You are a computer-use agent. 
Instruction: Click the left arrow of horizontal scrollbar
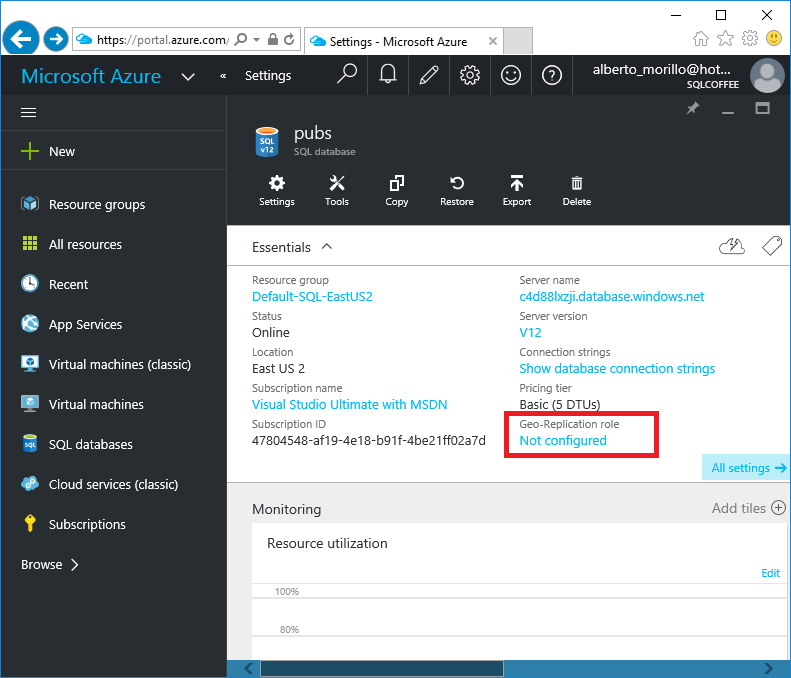(x=249, y=669)
